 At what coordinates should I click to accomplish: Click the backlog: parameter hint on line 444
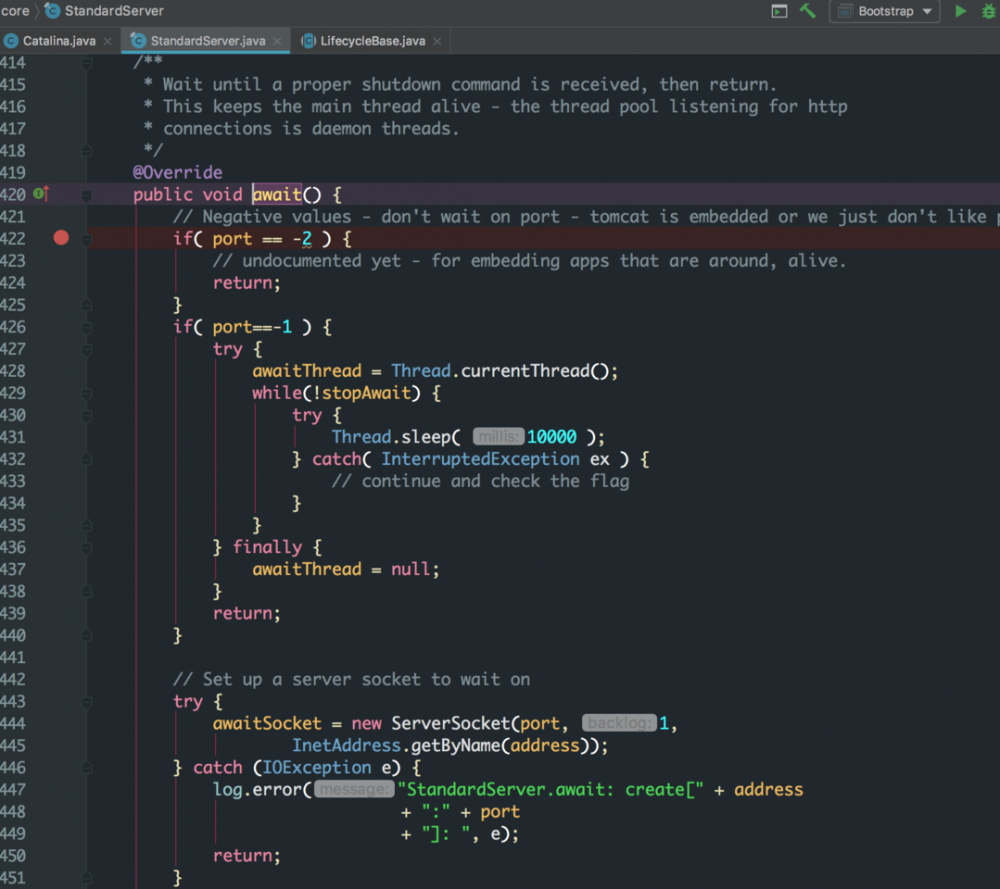click(619, 723)
